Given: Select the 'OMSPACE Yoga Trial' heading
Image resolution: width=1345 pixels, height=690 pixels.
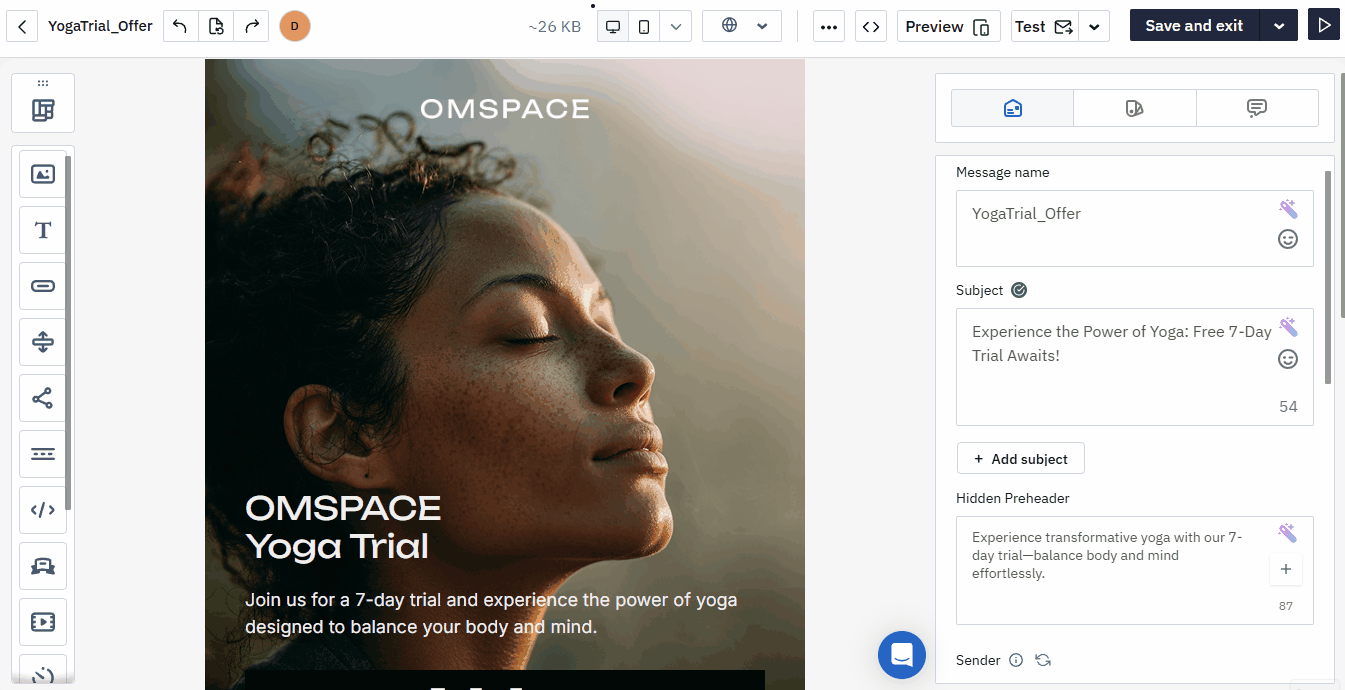Looking at the screenshot, I should tap(343, 527).
